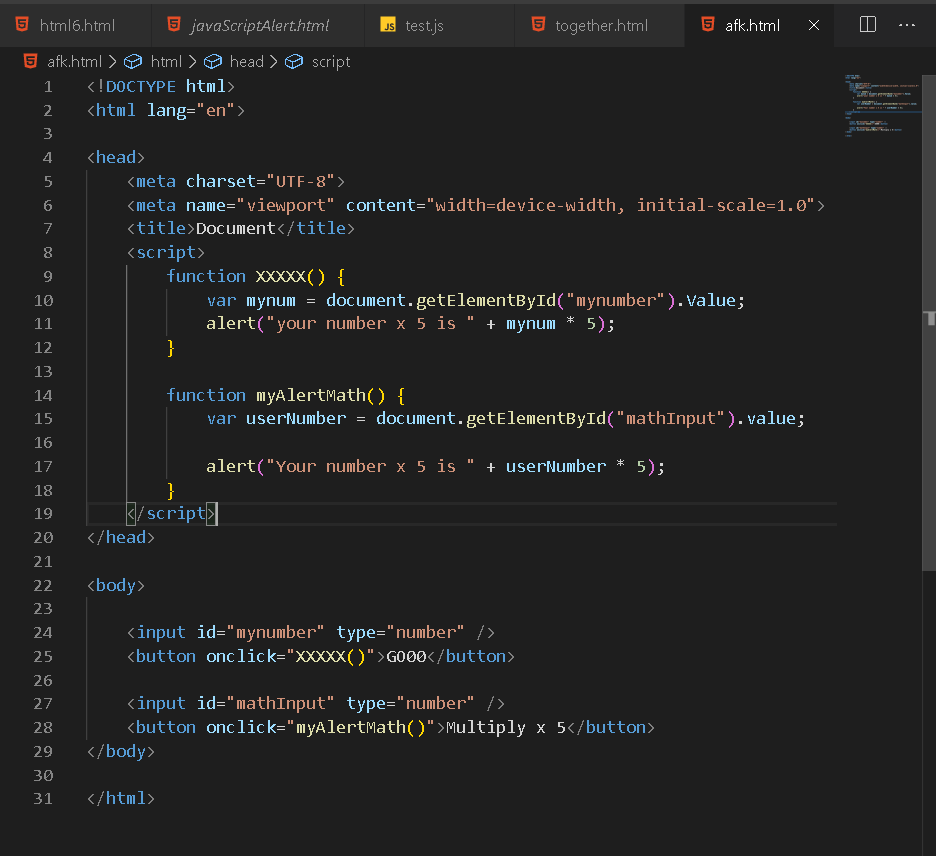Screen dimensions: 936x856
Task: Click the getElementById call on line 10
Action: pyautogui.click(x=486, y=300)
